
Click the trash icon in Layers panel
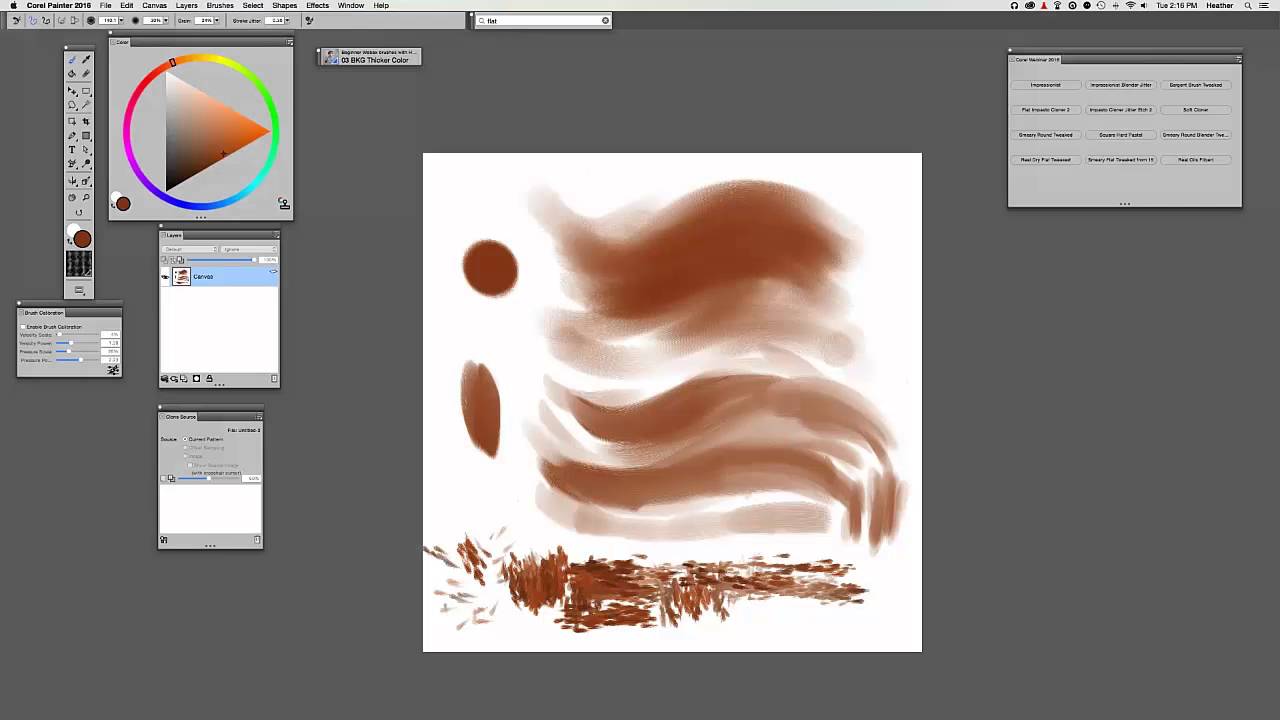pos(274,379)
